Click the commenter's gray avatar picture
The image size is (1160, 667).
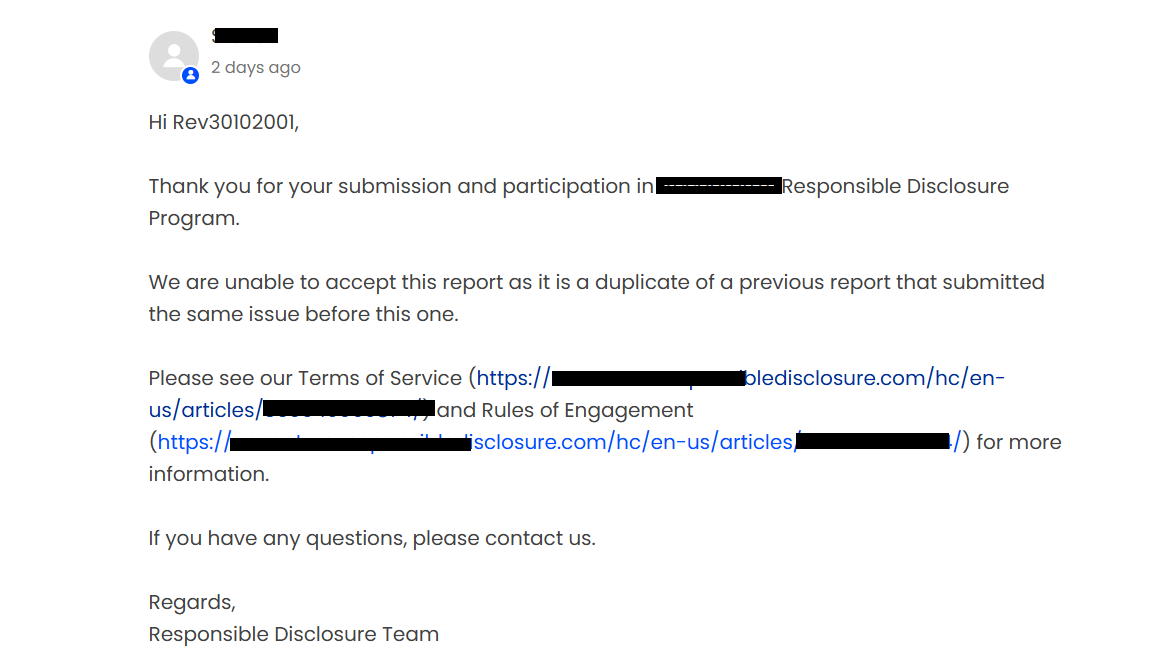point(174,55)
